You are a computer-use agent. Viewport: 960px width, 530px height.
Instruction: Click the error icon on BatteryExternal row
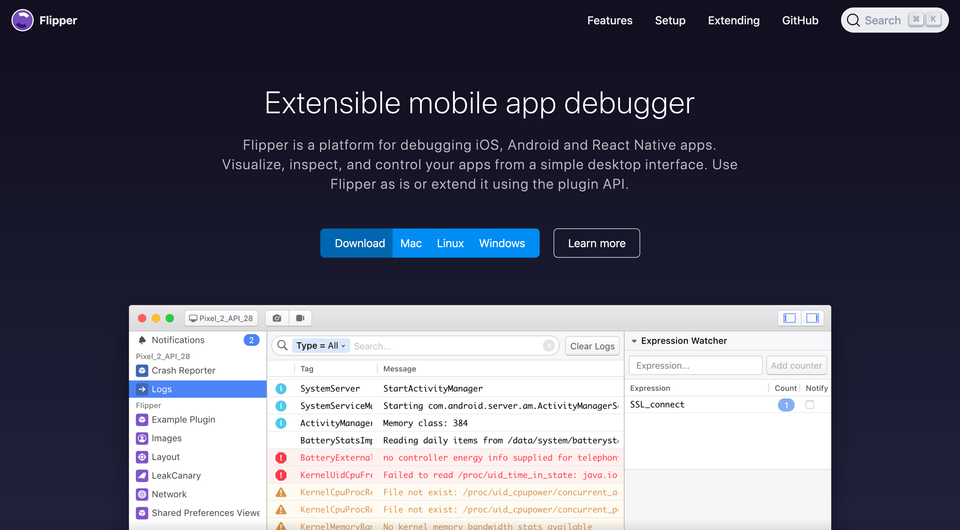tap(281, 458)
